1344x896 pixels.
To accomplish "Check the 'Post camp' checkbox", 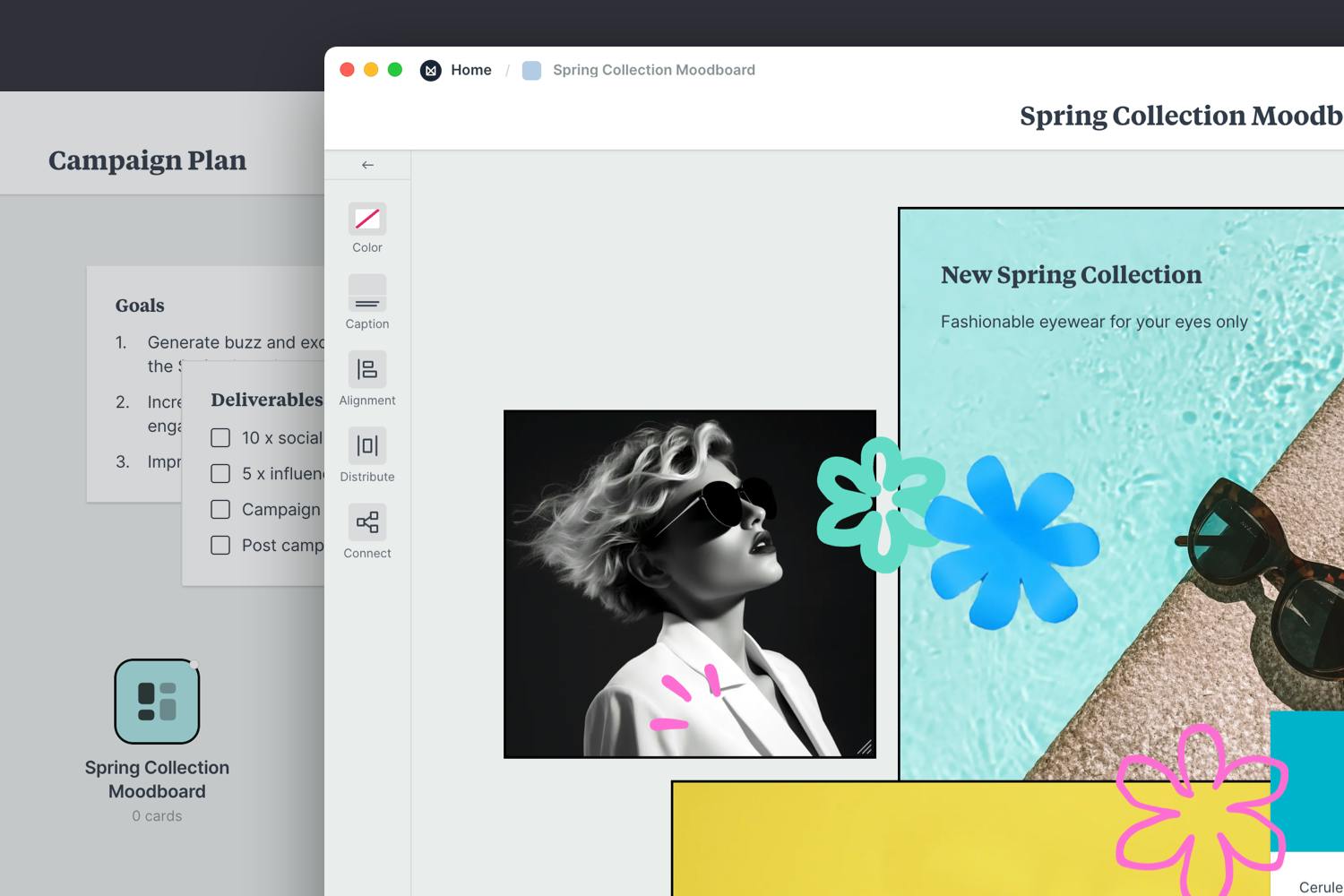I will 220,546.
